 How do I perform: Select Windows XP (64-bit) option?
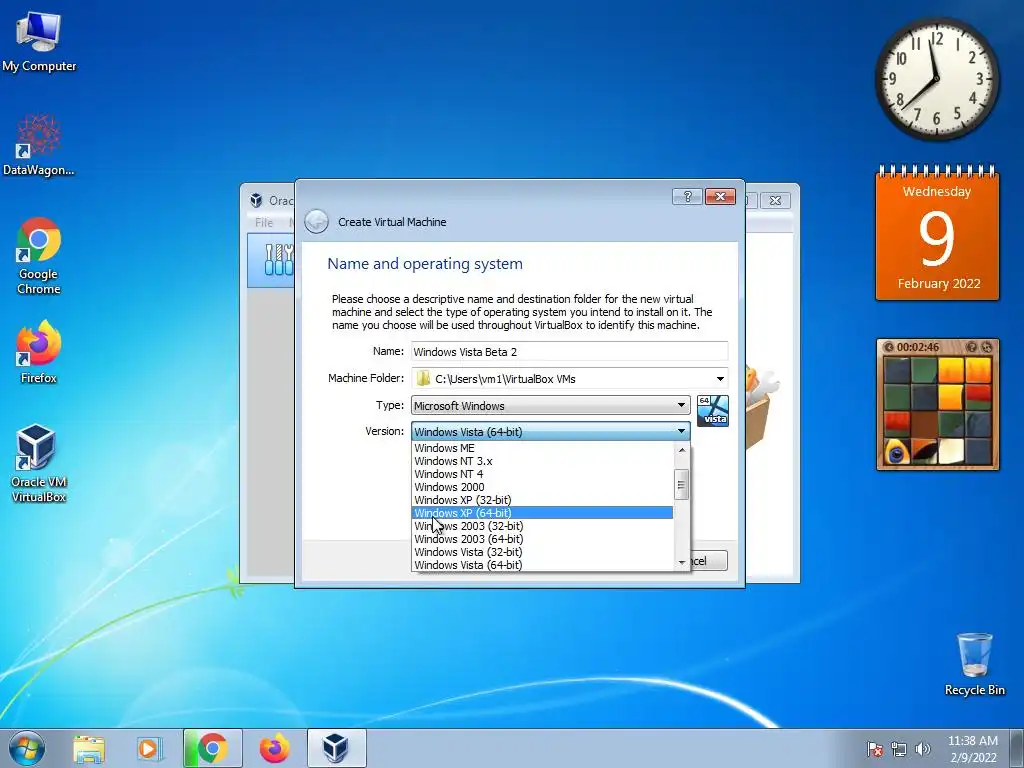[x=543, y=513]
